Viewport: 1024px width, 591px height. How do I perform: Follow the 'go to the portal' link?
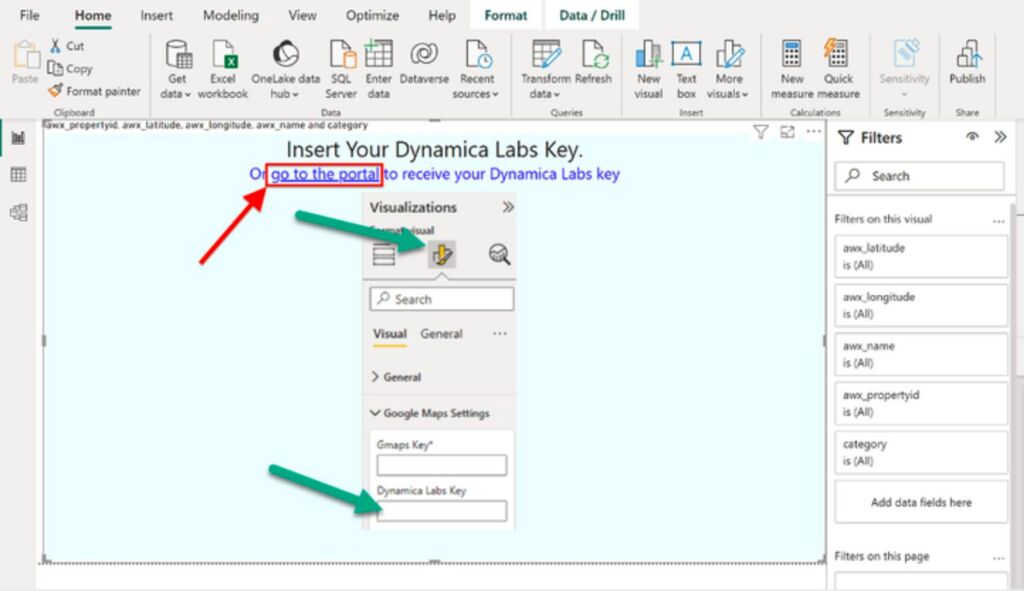325,174
